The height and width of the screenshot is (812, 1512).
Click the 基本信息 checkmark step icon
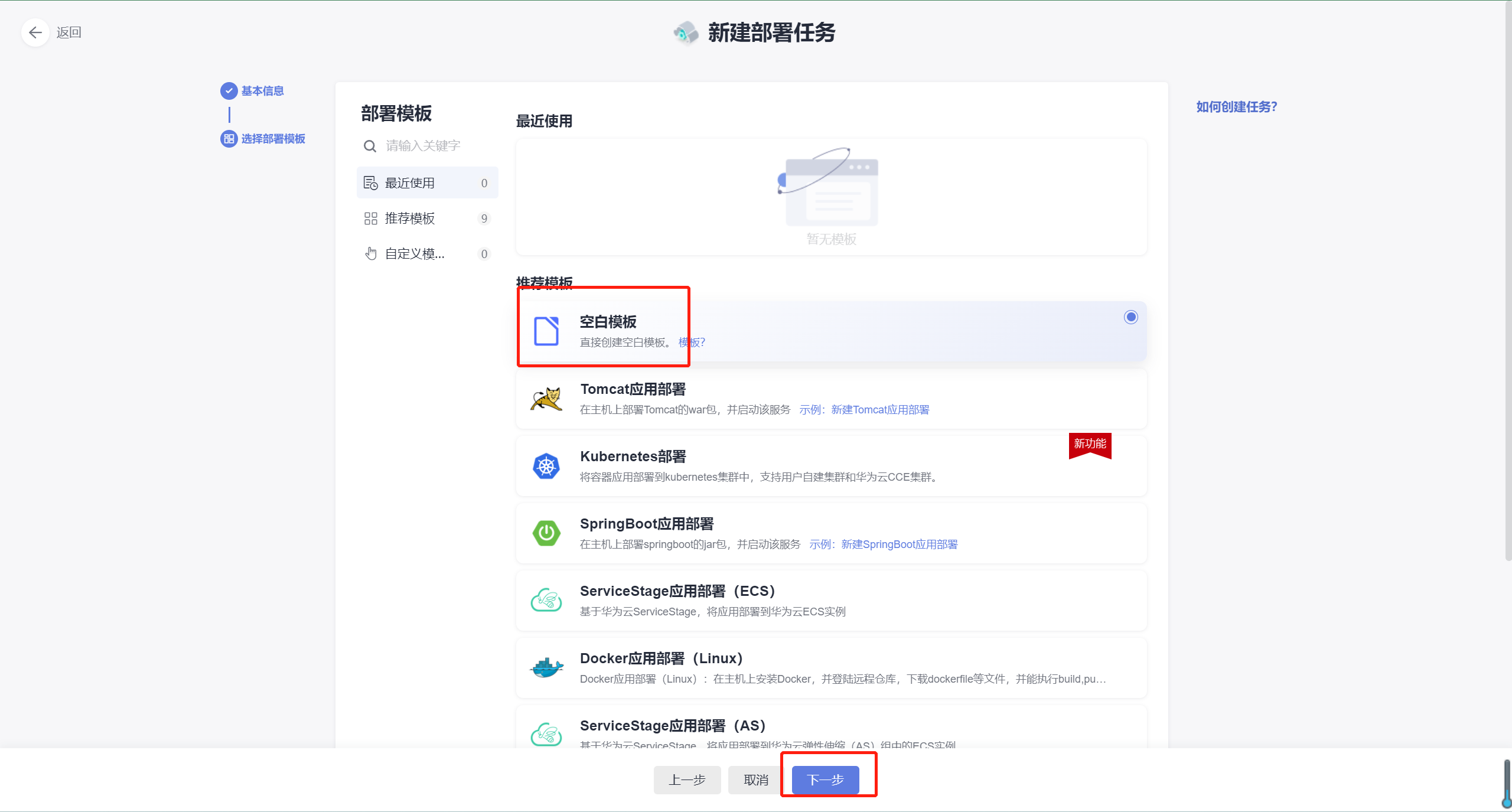229,91
